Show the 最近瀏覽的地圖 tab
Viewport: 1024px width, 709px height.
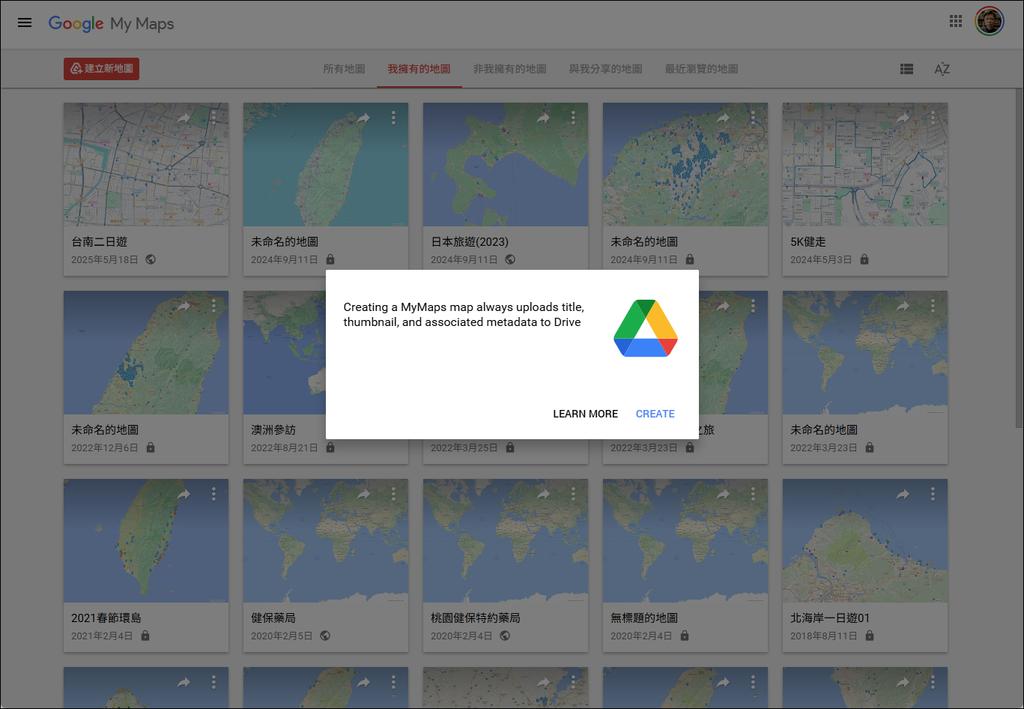tap(701, 69)
